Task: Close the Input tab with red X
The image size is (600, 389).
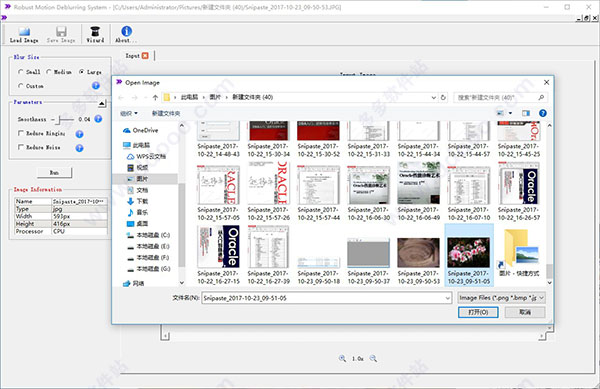Action: (145, 56)
